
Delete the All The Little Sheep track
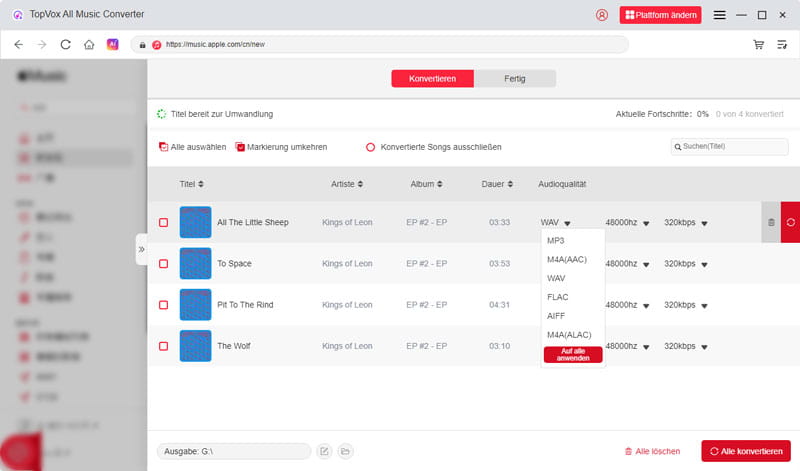771,222
